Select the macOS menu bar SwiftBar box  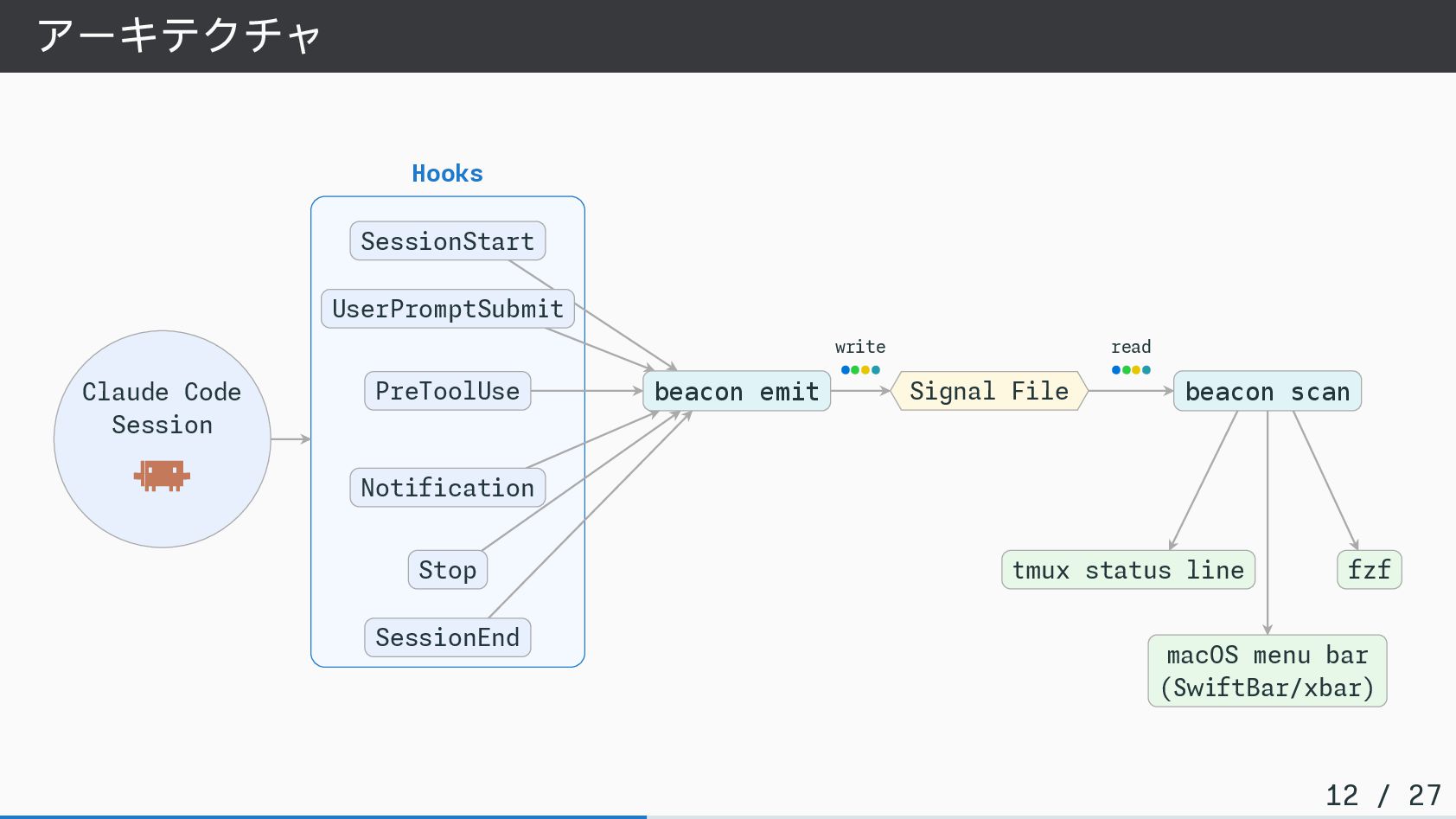(1267, 671)
